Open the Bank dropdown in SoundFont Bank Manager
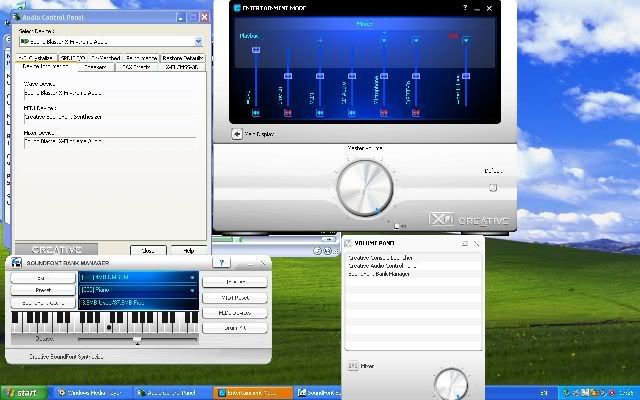This screenshot has height=400, width=640. pyautogui.click(x=192, y=277)
